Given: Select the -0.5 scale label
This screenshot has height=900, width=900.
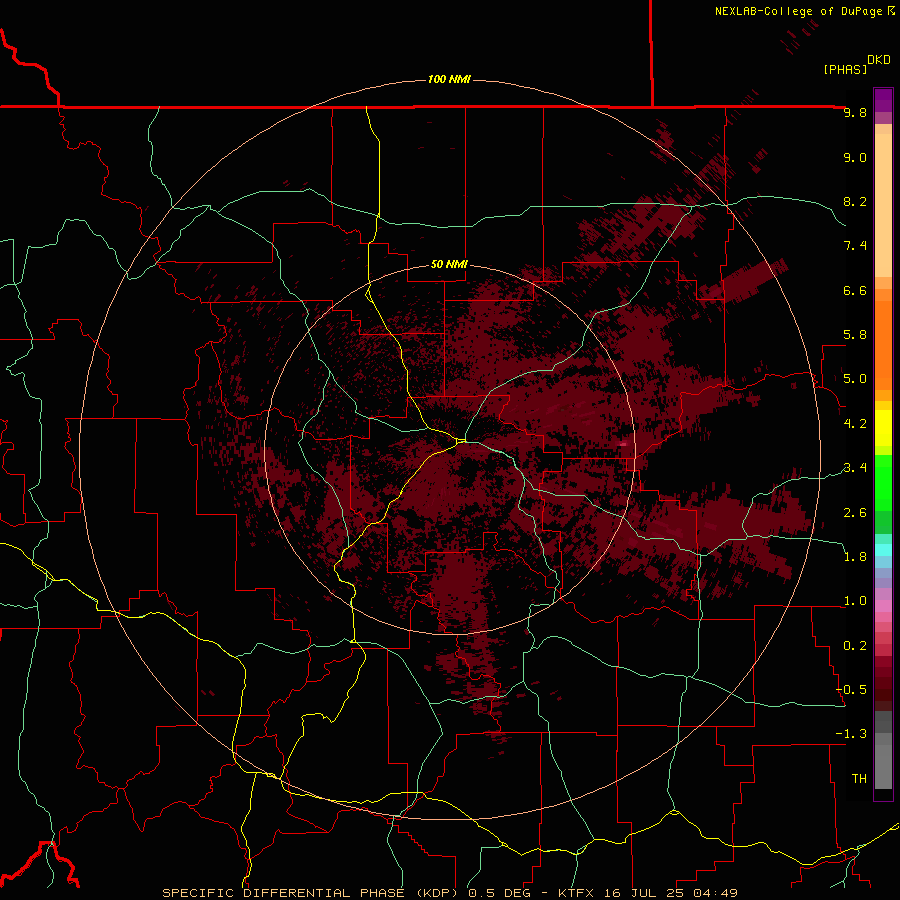Looking at the screenshot, I should (851, 690).
